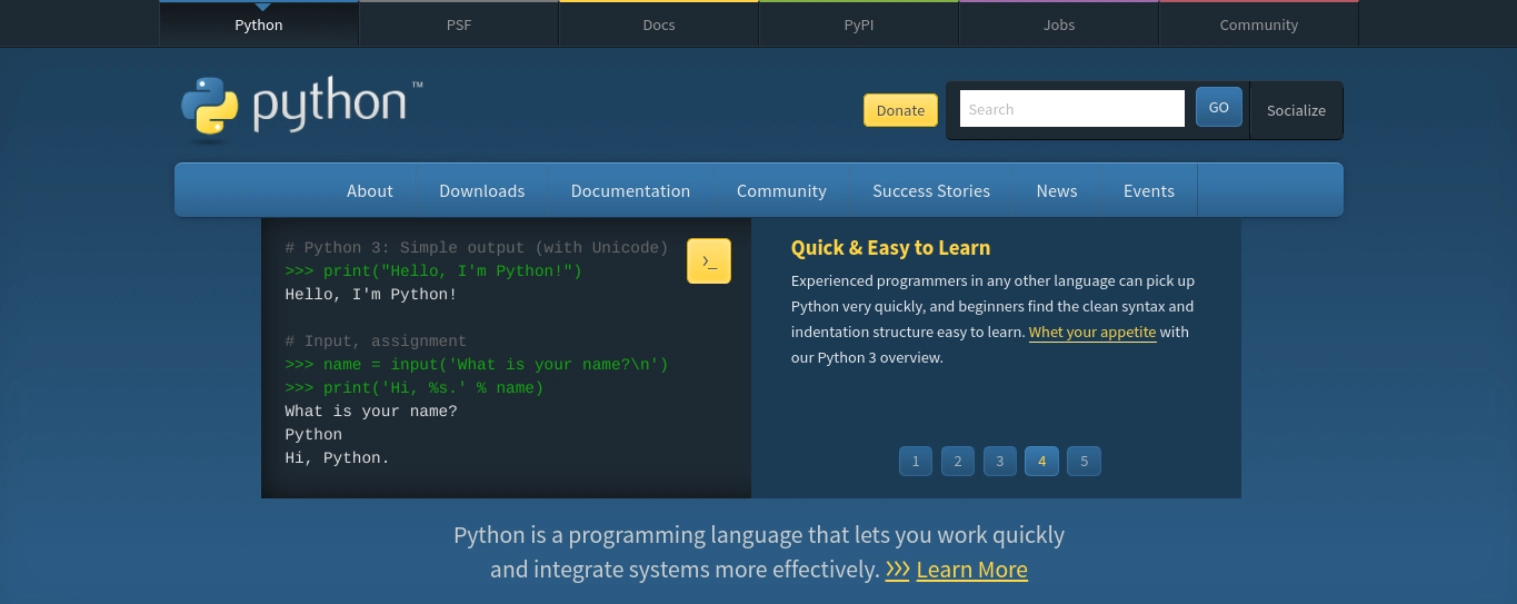Jump to slide 5 of carousel
Screen dimensions: 1517x604
[1083, 461]
